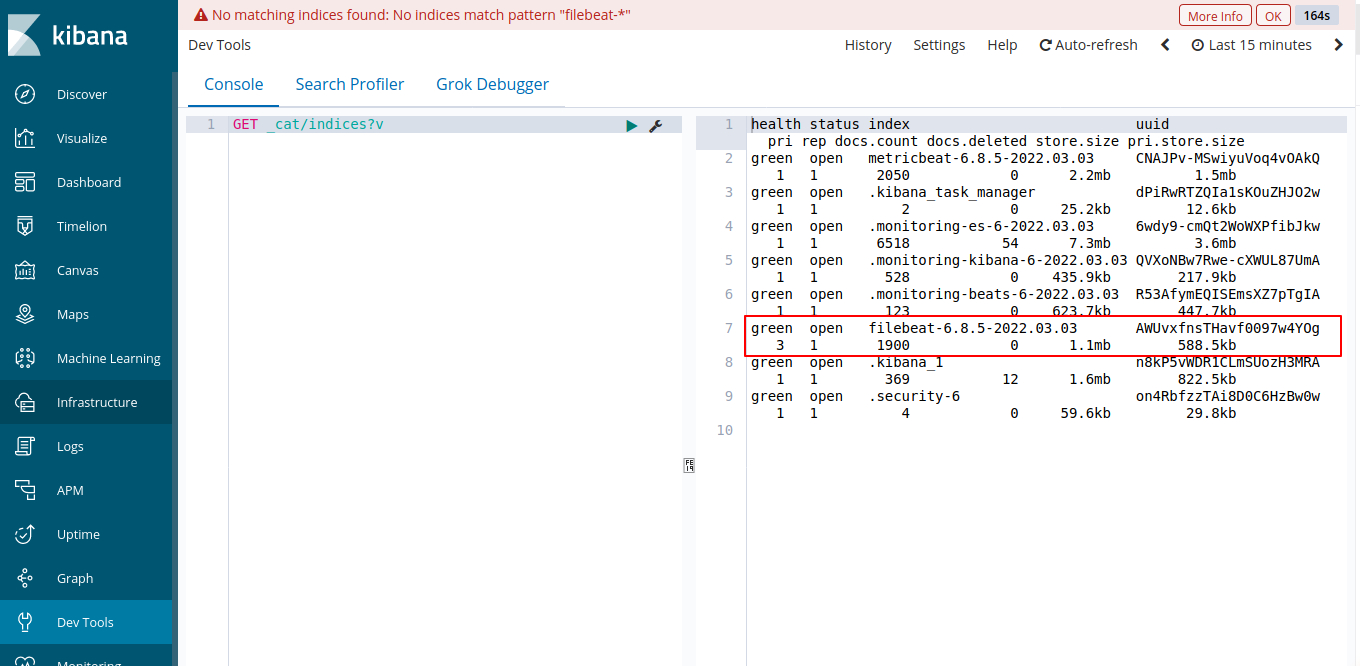The image size is (1360, 666).
Task: Open Canvas icon in sidebar
Action: [26, 270]
